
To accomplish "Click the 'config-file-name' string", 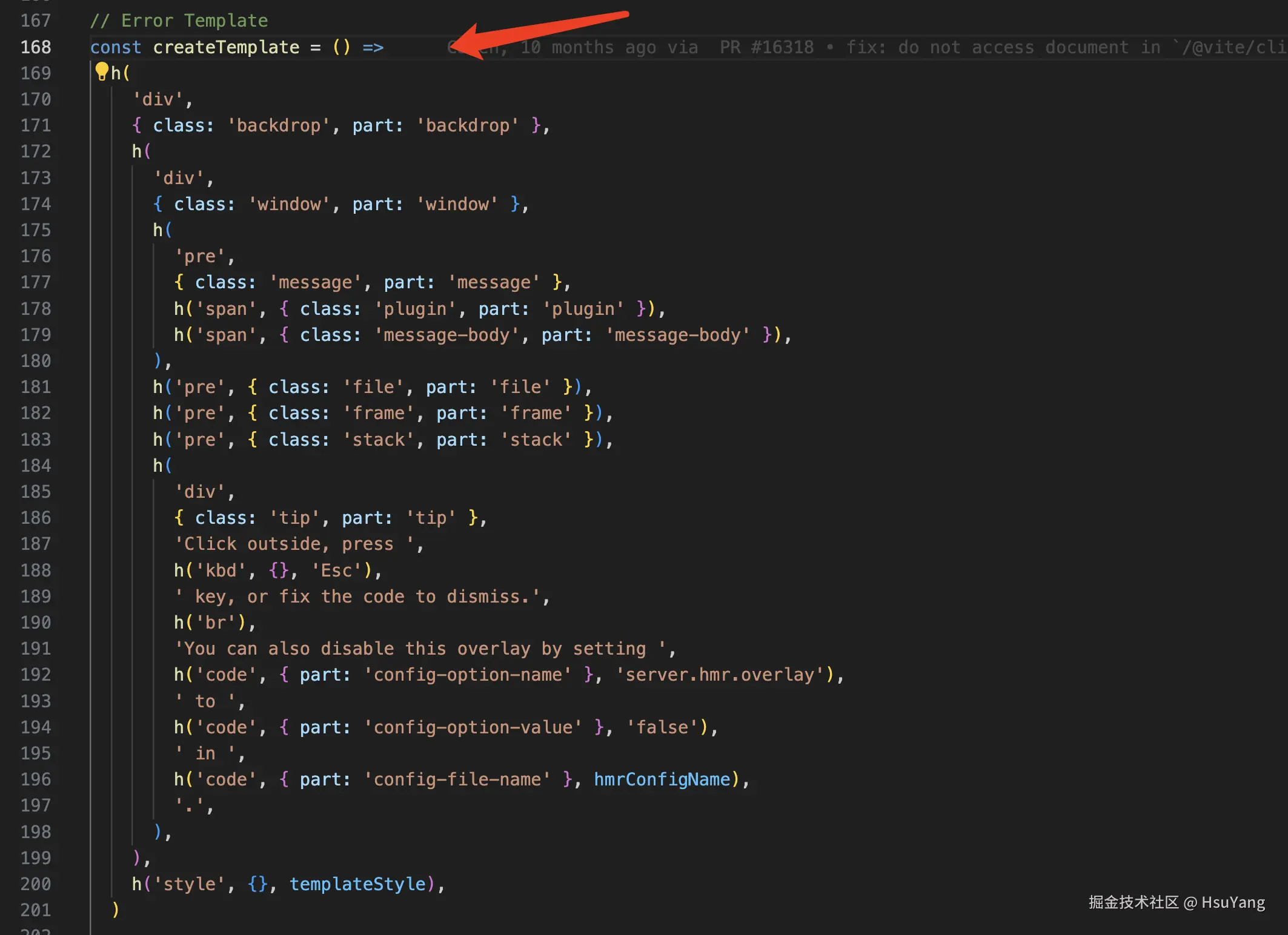I will (x=457, y=779).
